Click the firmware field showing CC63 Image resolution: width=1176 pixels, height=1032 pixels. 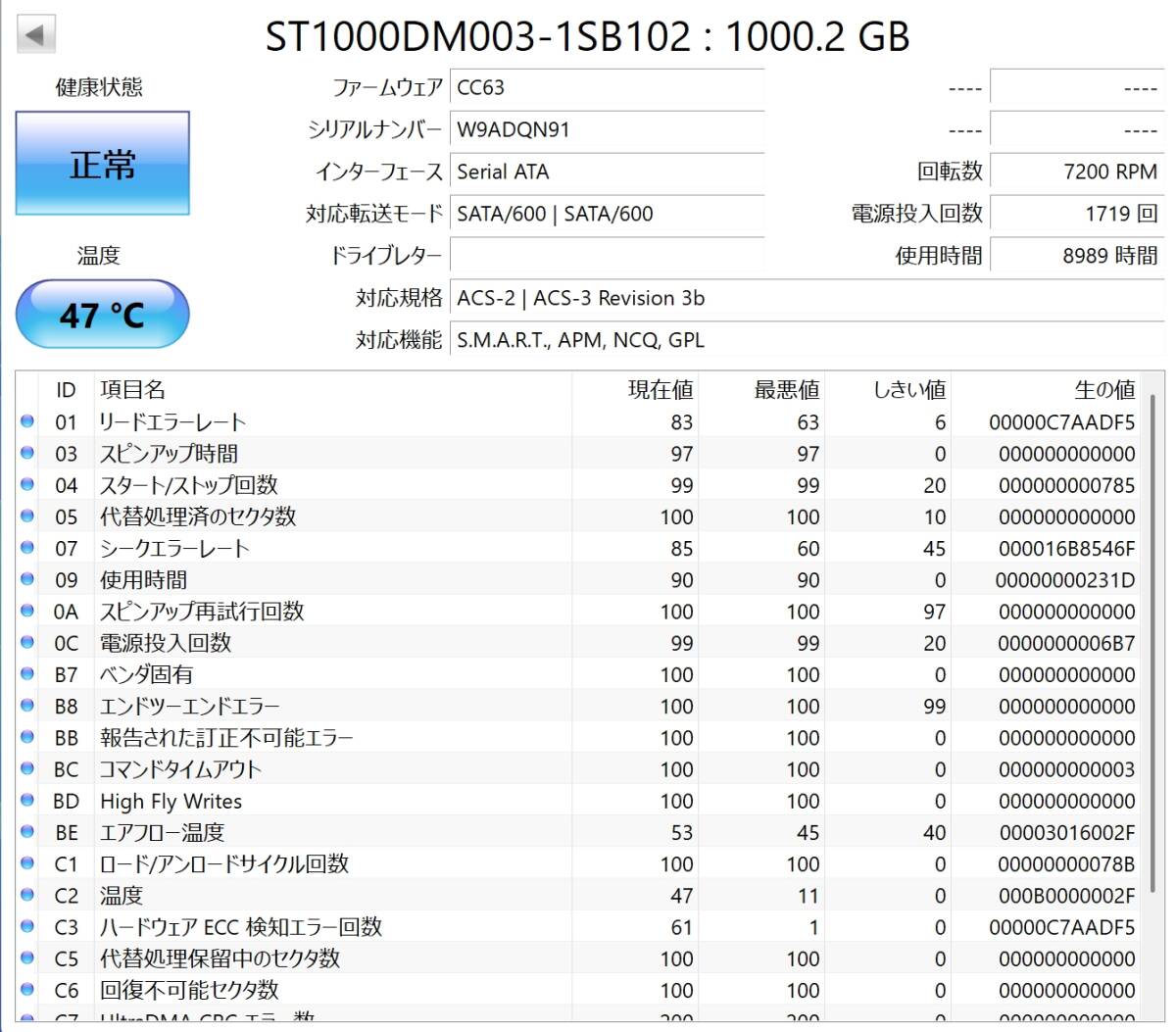pos(607,87)
